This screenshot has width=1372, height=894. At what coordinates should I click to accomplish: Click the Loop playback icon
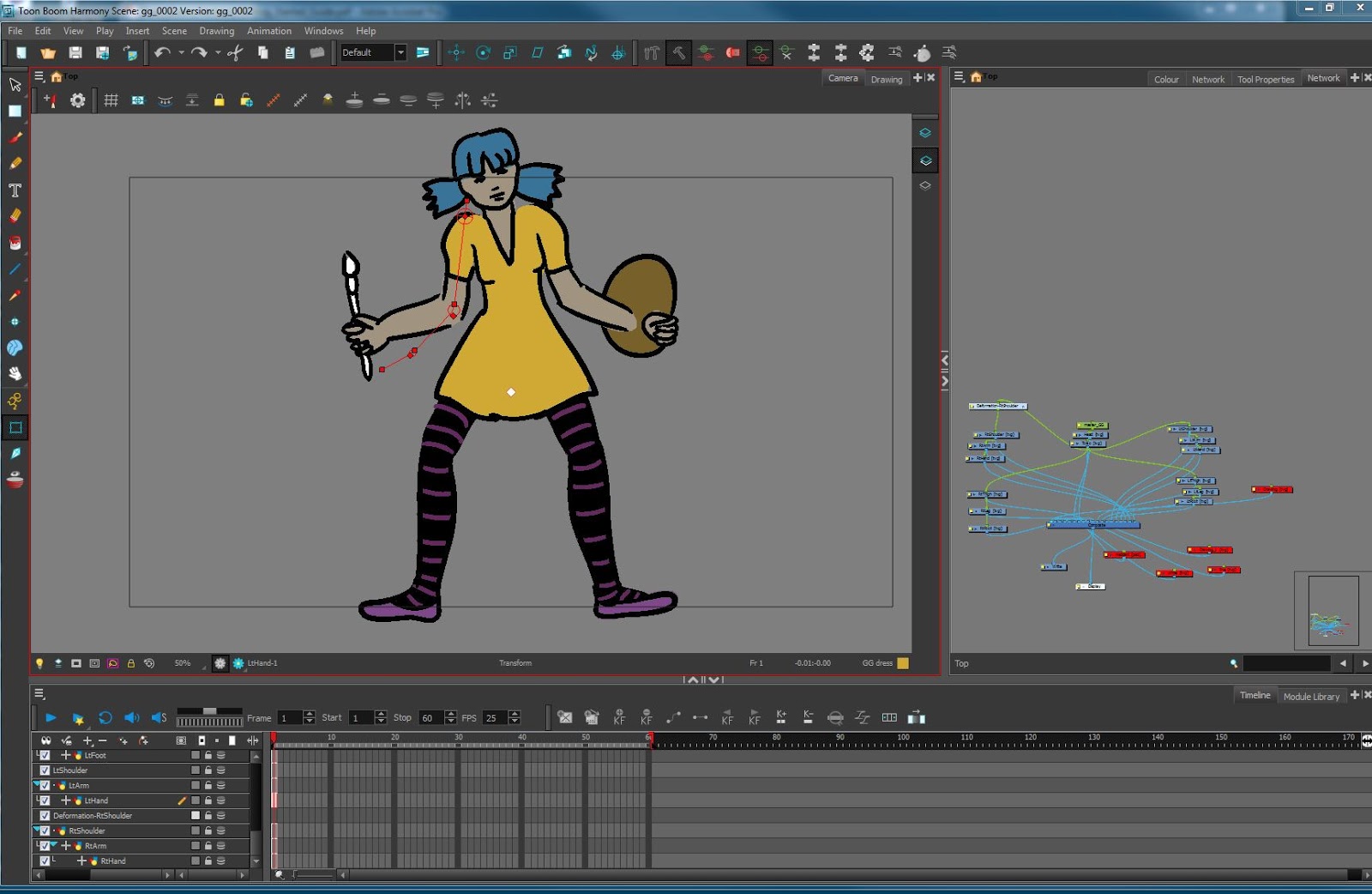(105, 718)
